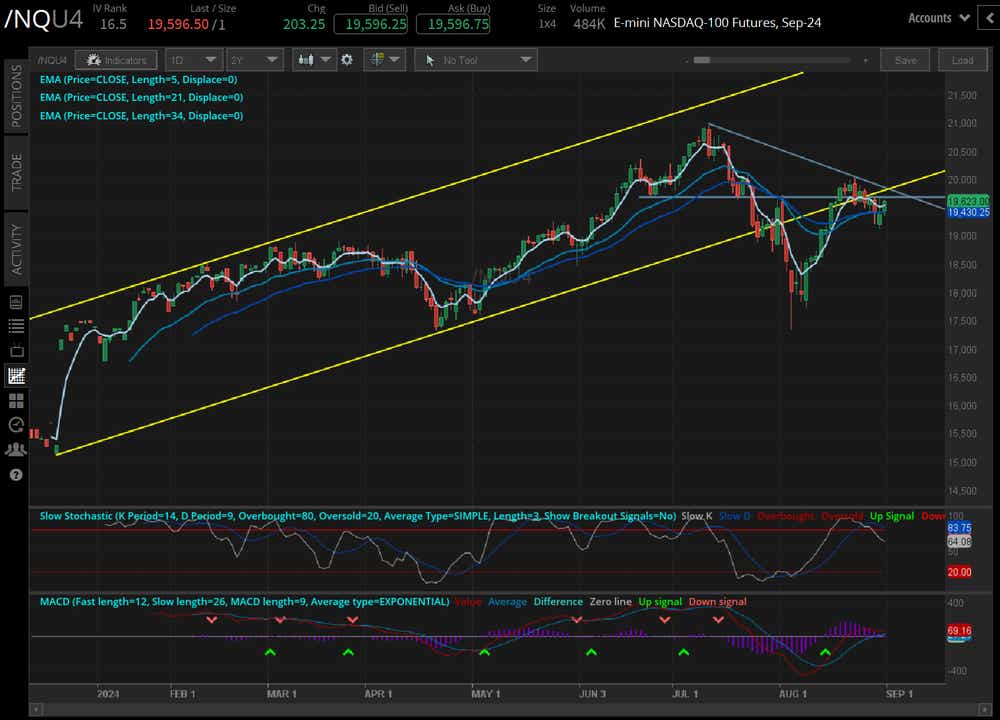Switch to the TRADE tab

click(15, 172)
